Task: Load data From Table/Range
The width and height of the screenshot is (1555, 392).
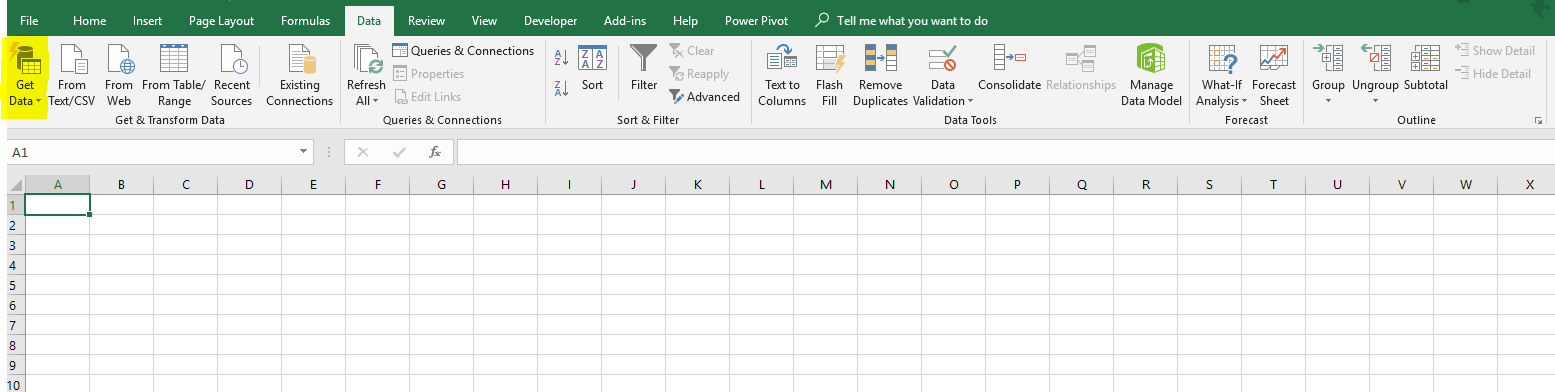Action: point(174,76)
